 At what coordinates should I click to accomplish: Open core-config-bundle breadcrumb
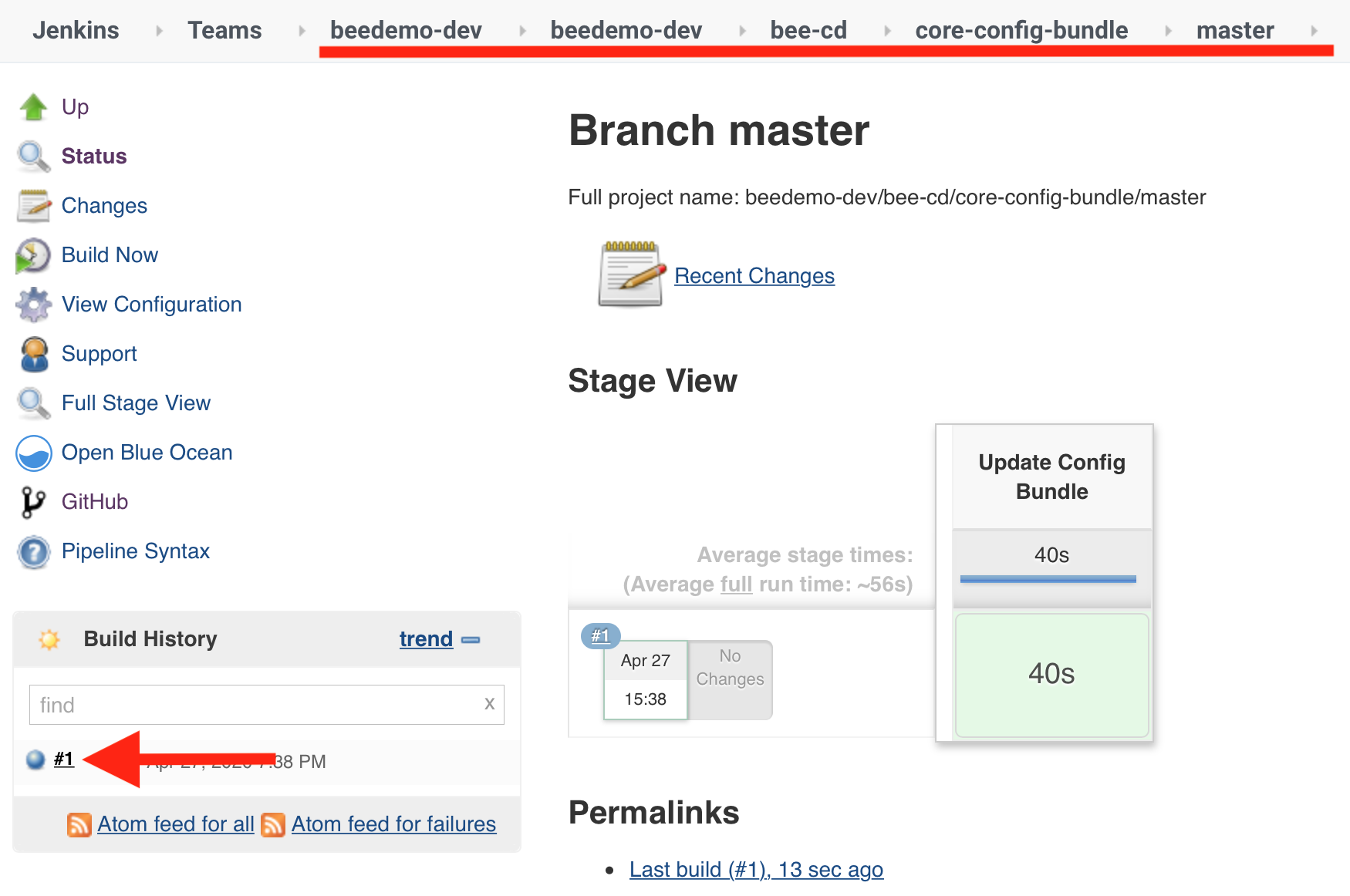[1021, 30]
